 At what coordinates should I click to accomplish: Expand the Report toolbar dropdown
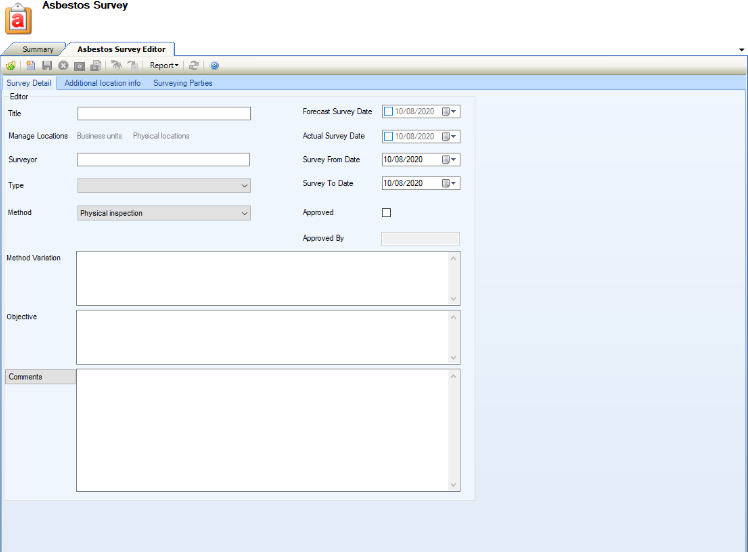click(164, 66)
